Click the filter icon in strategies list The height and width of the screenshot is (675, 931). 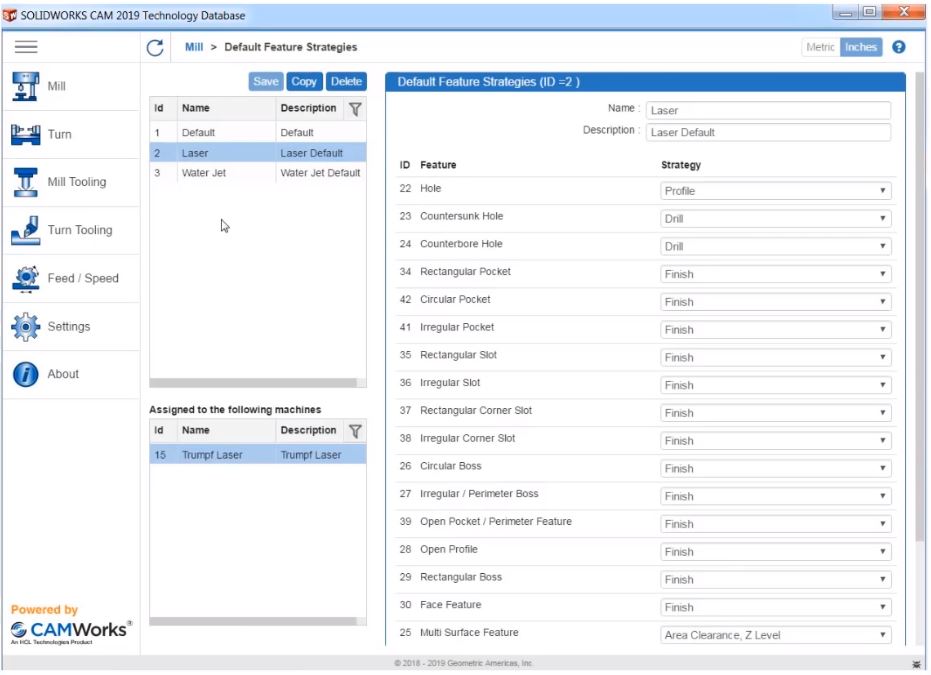[356, 109]
